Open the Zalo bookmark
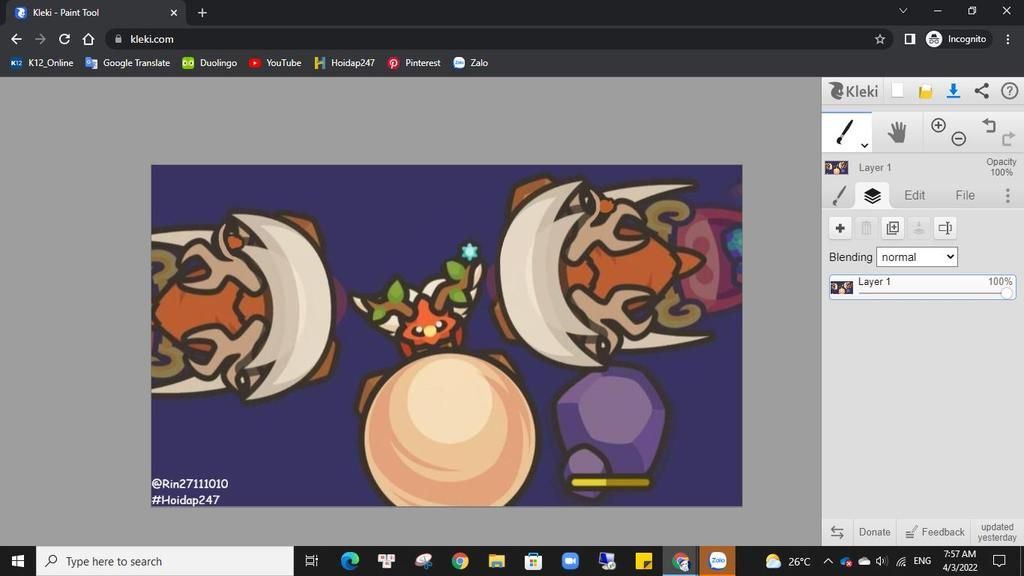1024x576 pixels. click(x=470, y=63)
